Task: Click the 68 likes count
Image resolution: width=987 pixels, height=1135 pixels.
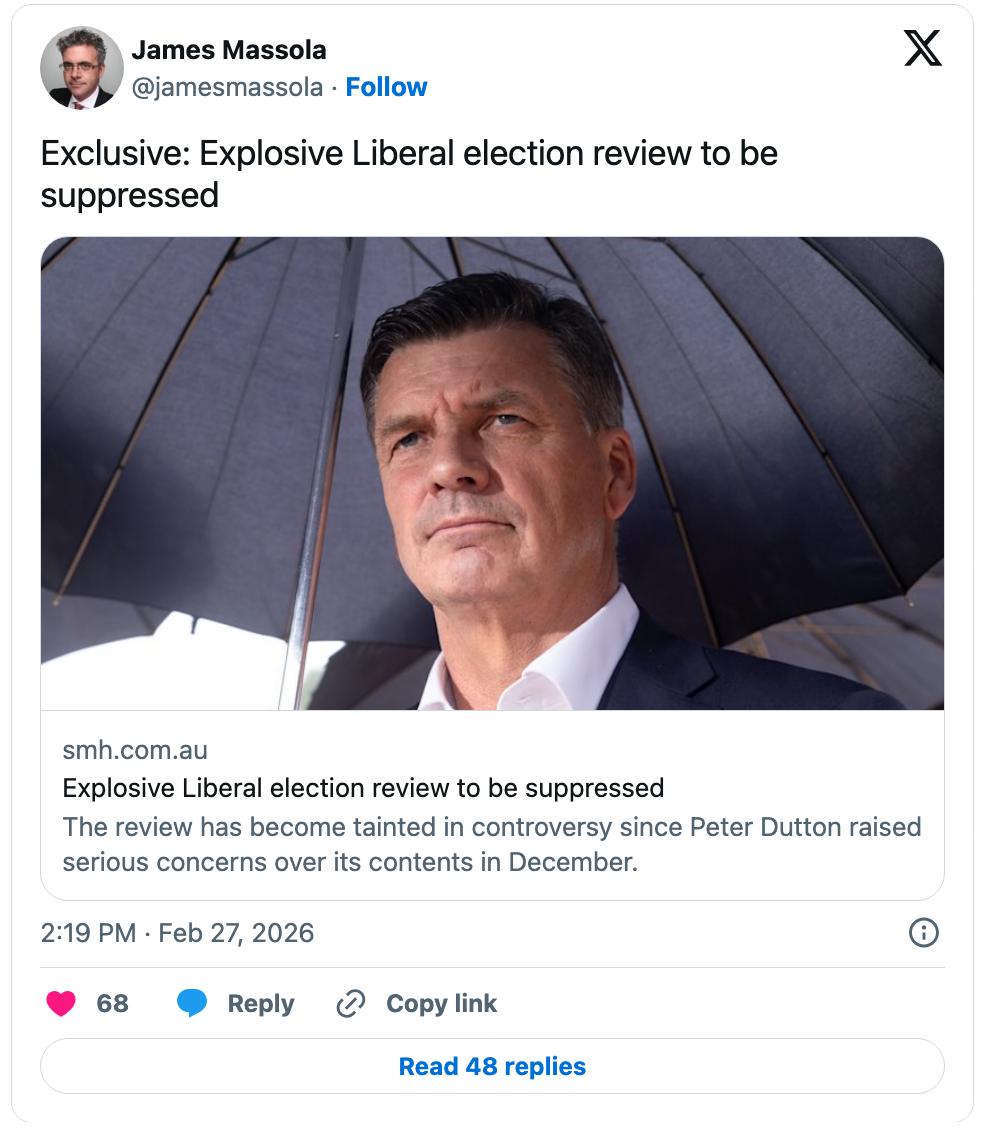Action: pyautogui.click(x=112, y=1004)
